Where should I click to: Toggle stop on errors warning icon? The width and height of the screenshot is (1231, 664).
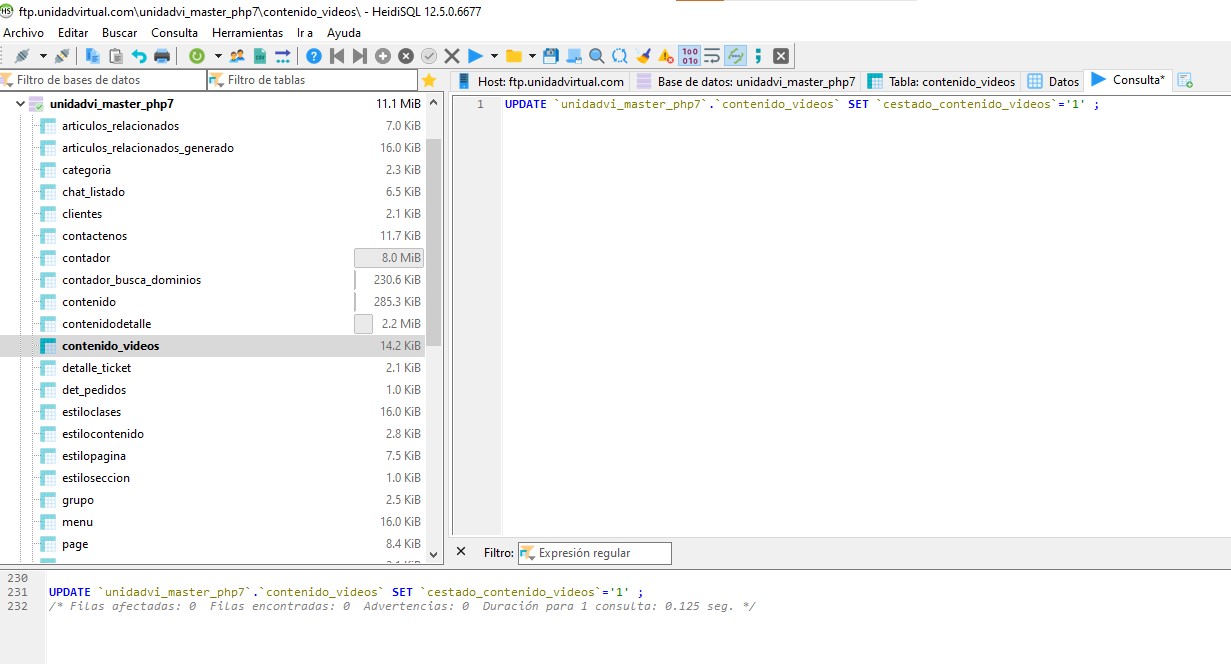pyautogui.click(x=666, y=56)
